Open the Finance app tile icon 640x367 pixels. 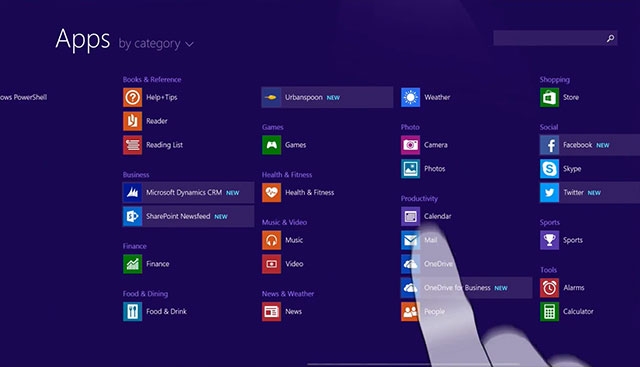point(133,264)
